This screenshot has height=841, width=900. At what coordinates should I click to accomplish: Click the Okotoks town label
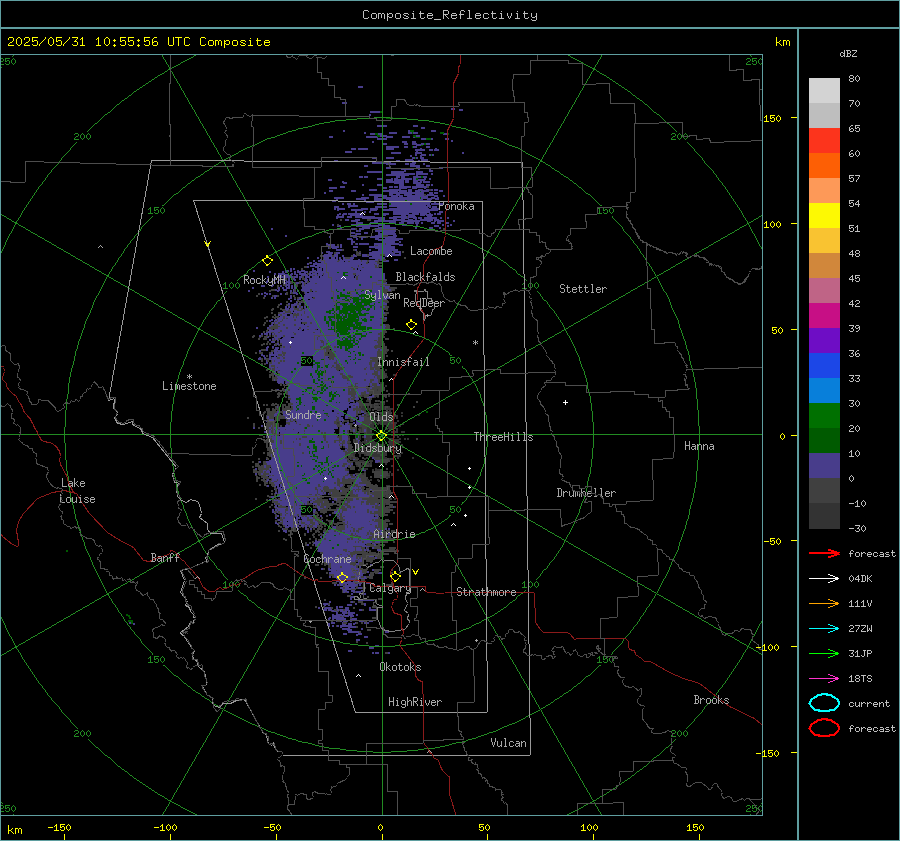point(400,667)
